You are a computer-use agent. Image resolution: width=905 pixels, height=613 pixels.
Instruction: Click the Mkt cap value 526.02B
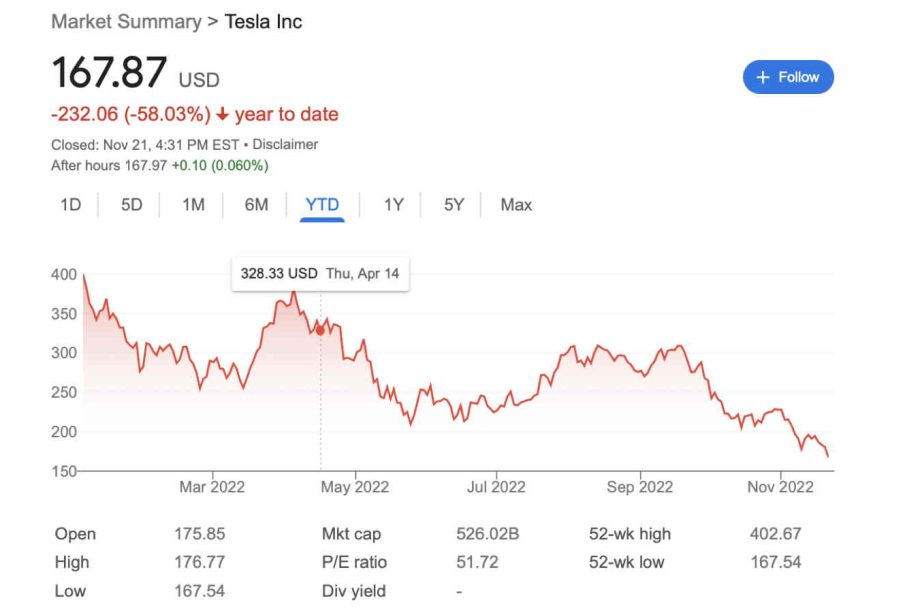coord(487,534)
